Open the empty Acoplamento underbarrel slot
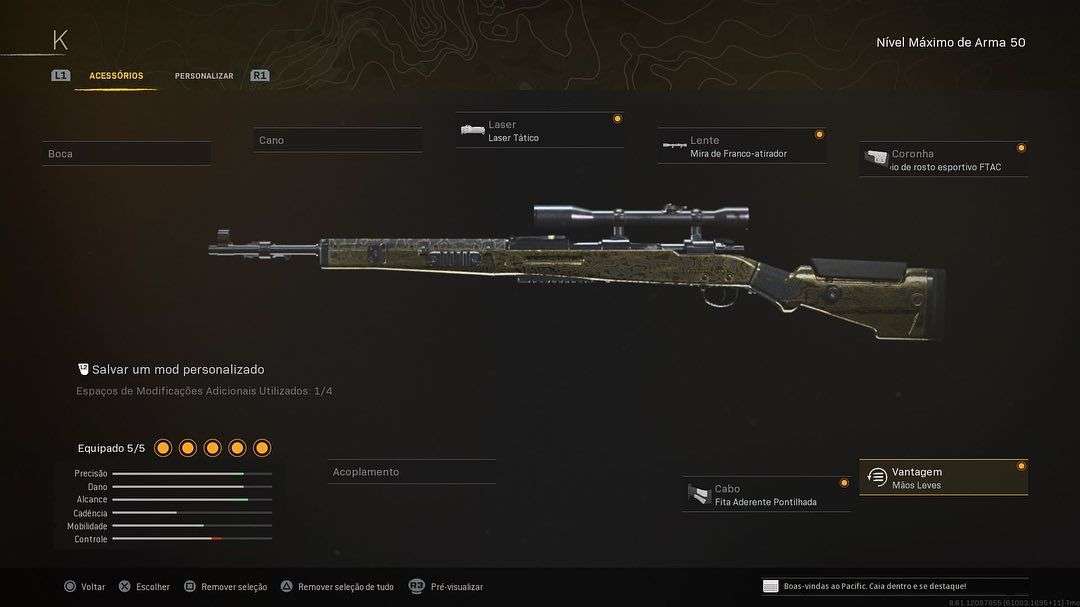Image resolution: width=1080 pixels, height=607 pixels. tap(412, 472)
